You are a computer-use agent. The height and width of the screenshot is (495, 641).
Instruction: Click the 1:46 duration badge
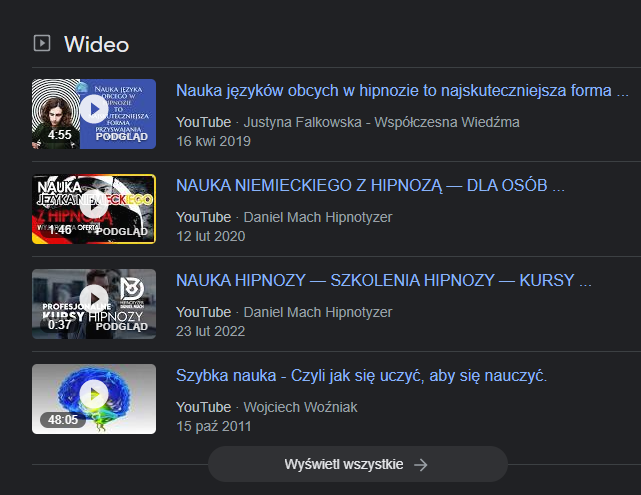tap(60, 230)
